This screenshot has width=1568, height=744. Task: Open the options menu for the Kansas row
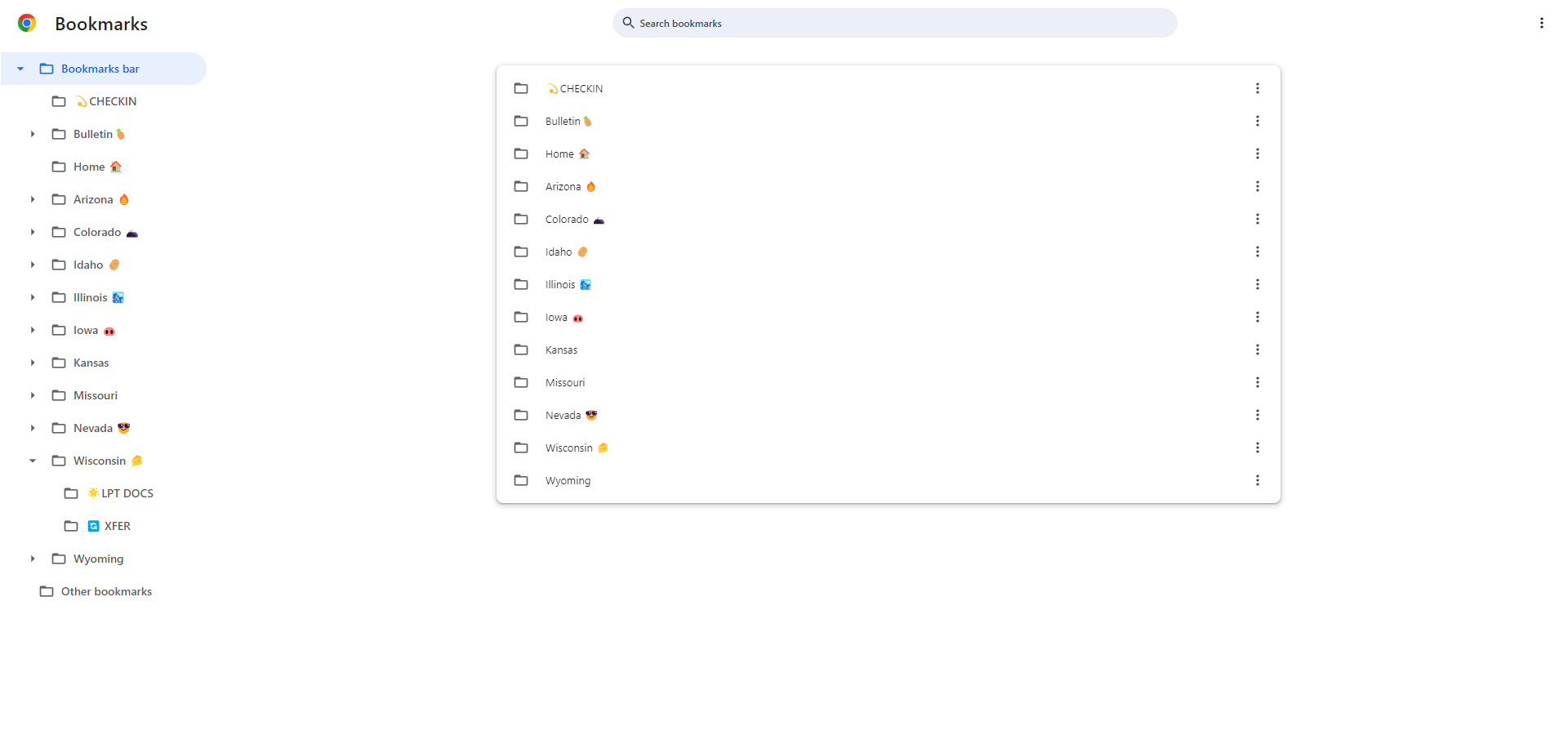click(x=1258, y=350)
